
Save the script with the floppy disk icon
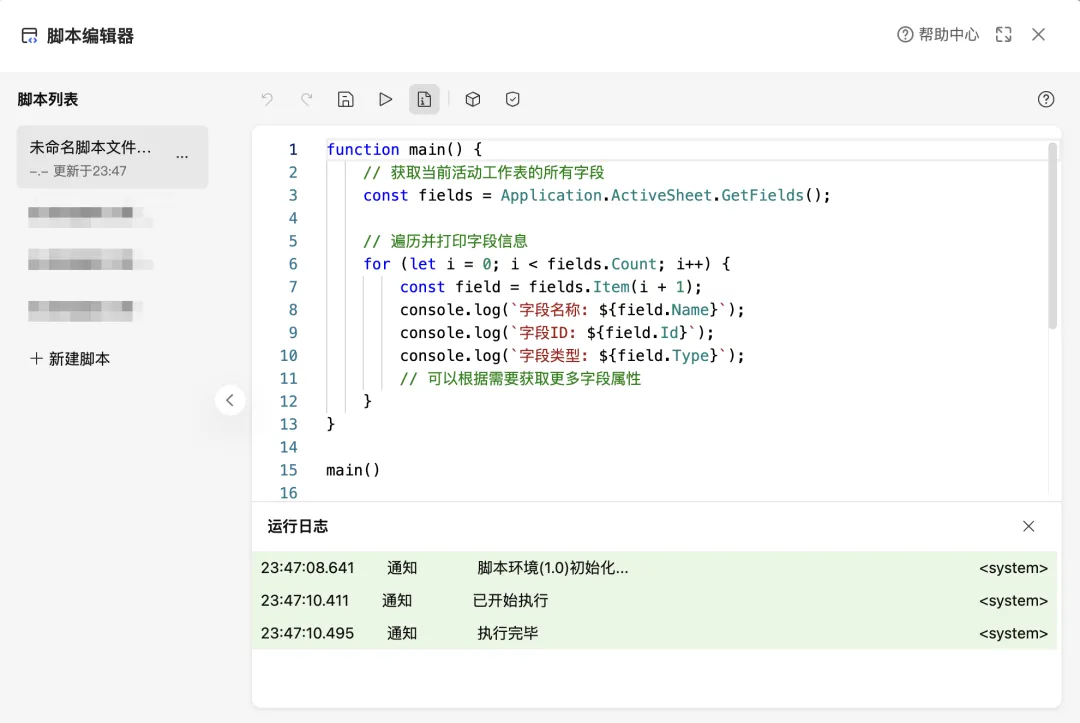pos(346,99)
